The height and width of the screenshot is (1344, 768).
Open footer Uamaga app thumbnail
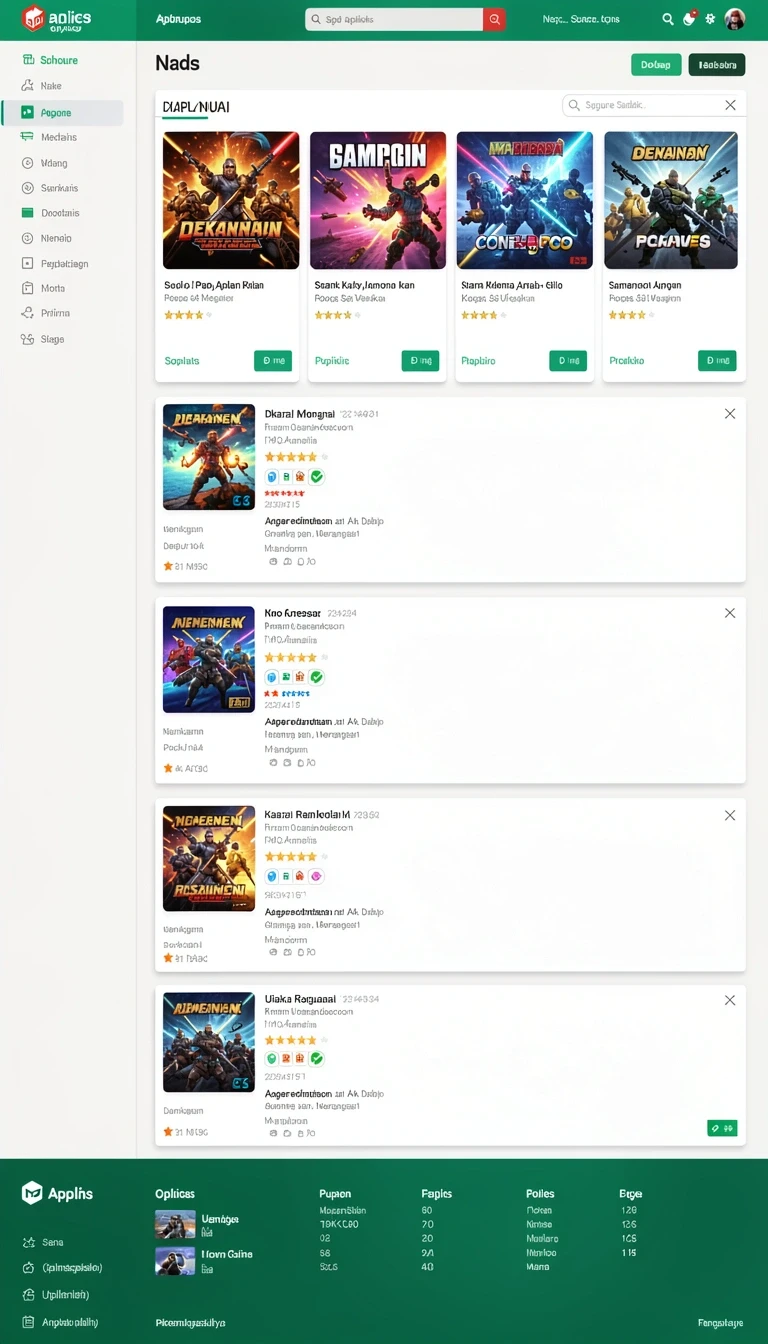[175, 1225]
